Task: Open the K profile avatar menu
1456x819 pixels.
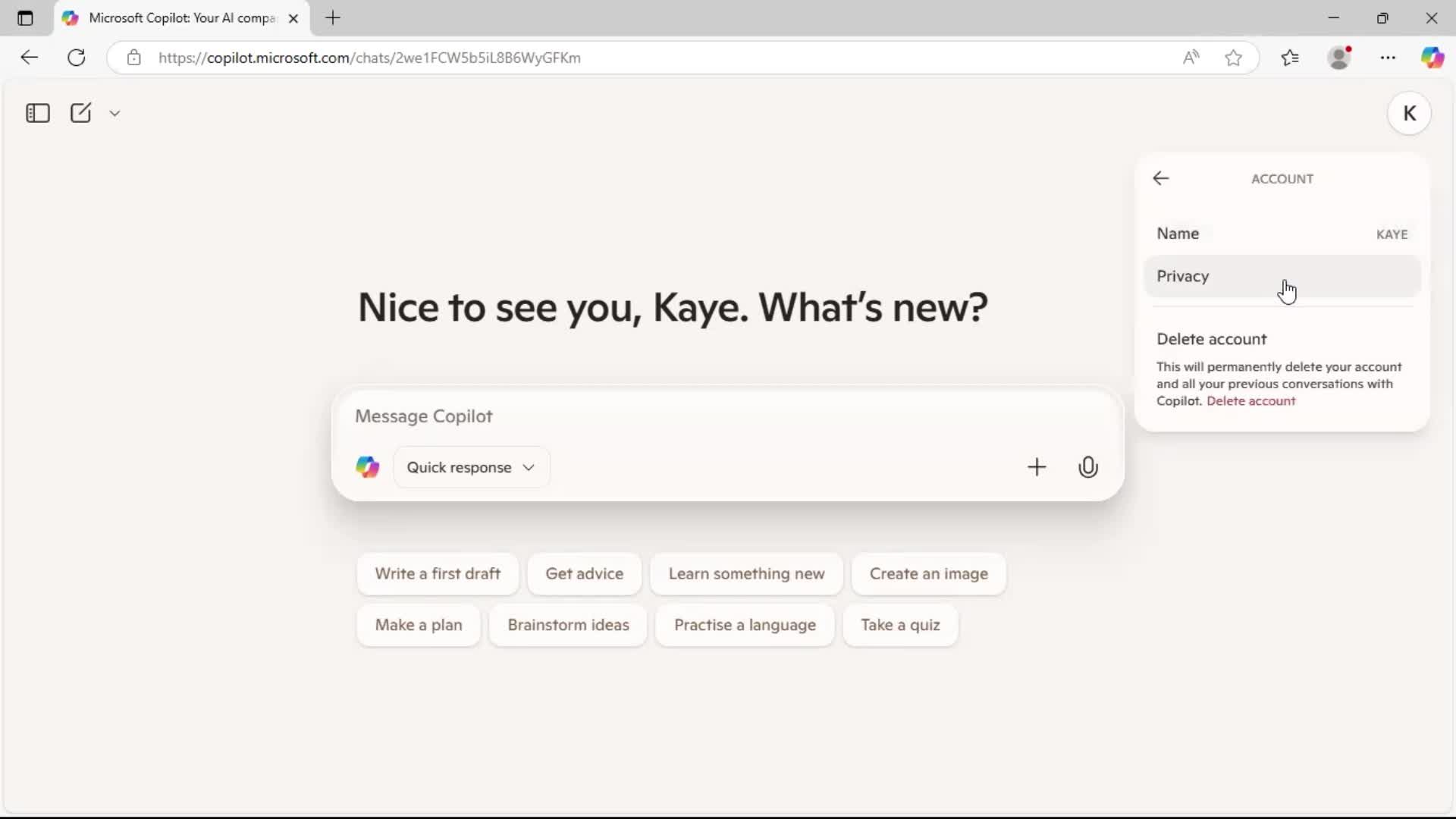Action: pyautogui.click(x=1409, y=113)
